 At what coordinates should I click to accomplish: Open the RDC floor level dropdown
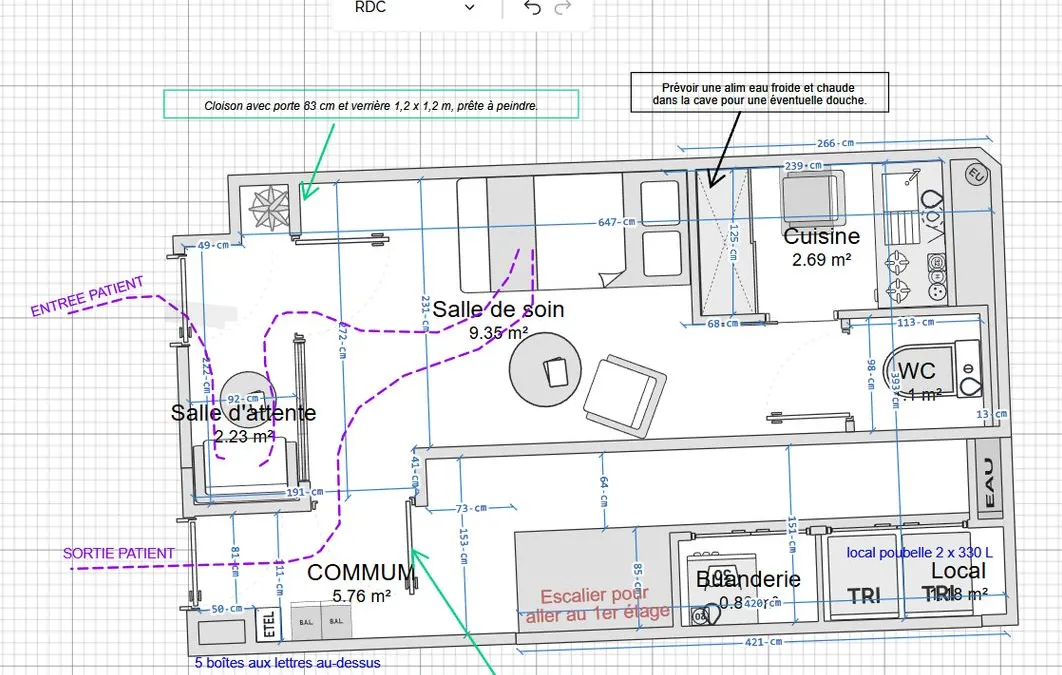click(x=414, y=8)
